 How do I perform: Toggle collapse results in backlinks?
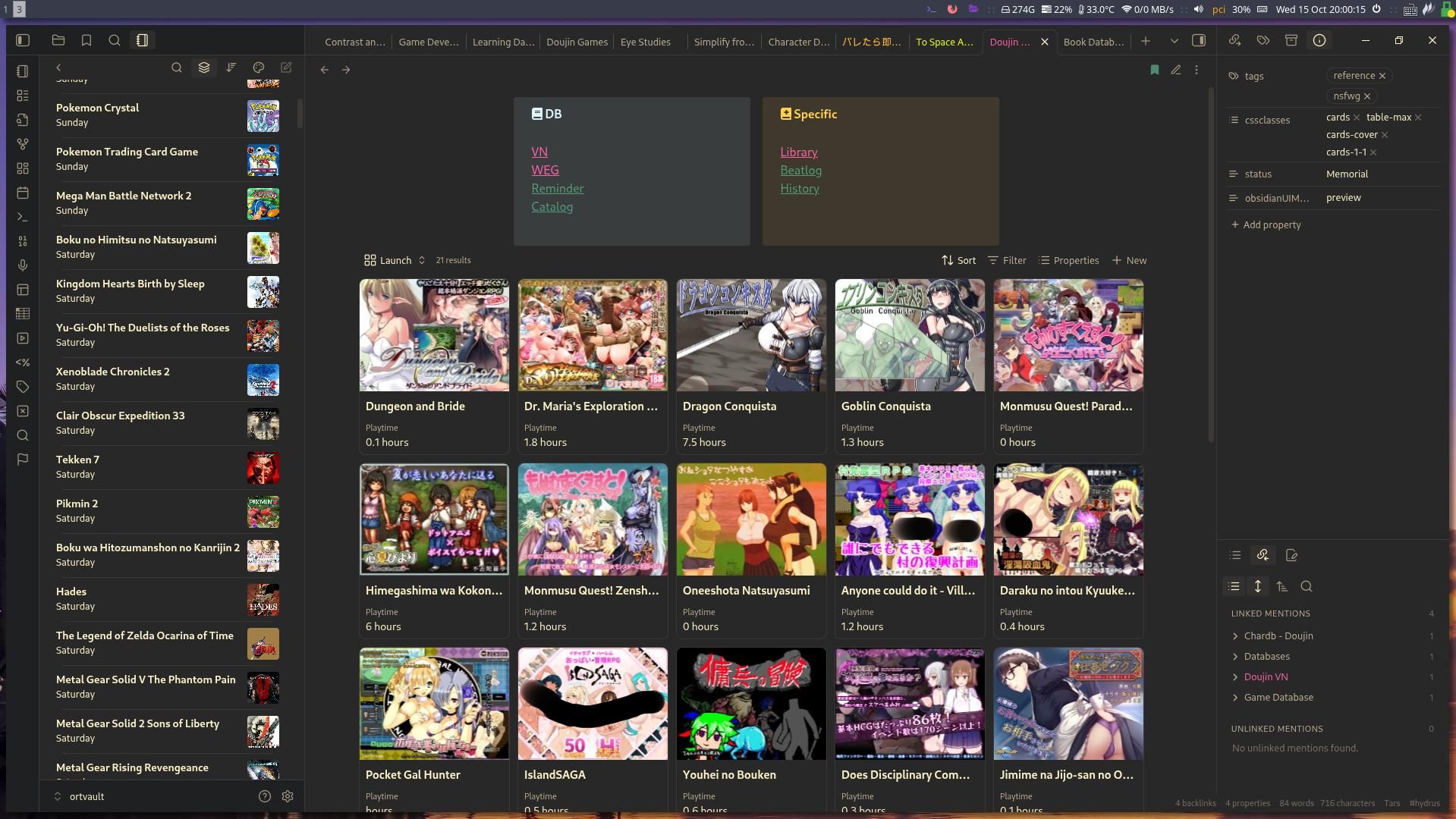pyautogui.click(x=1234, y=586)
